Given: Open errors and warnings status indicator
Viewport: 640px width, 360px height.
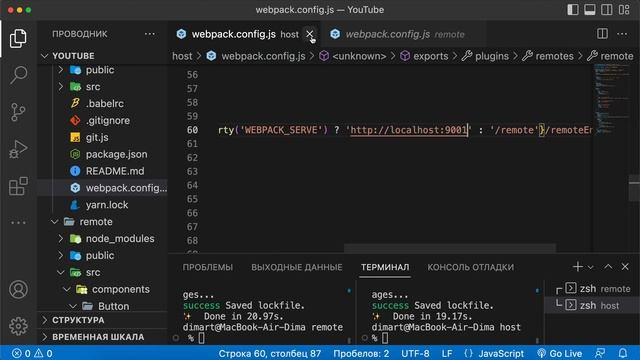Looking at the screenshot, I should (x=32, y=353).
